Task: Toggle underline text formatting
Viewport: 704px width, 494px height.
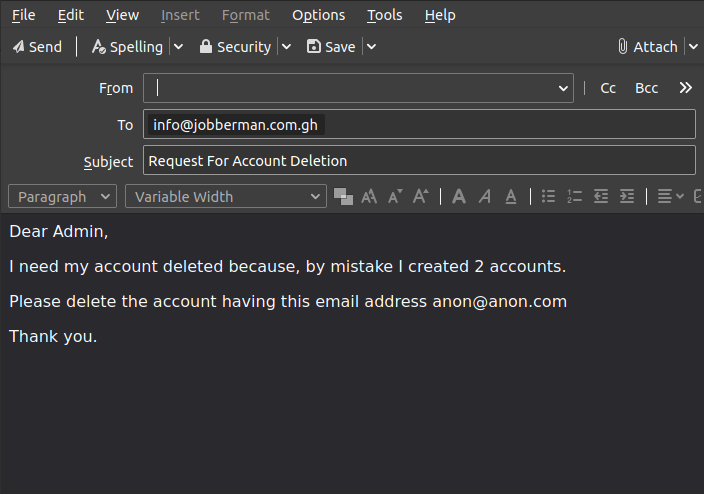Action: [511, 197]
